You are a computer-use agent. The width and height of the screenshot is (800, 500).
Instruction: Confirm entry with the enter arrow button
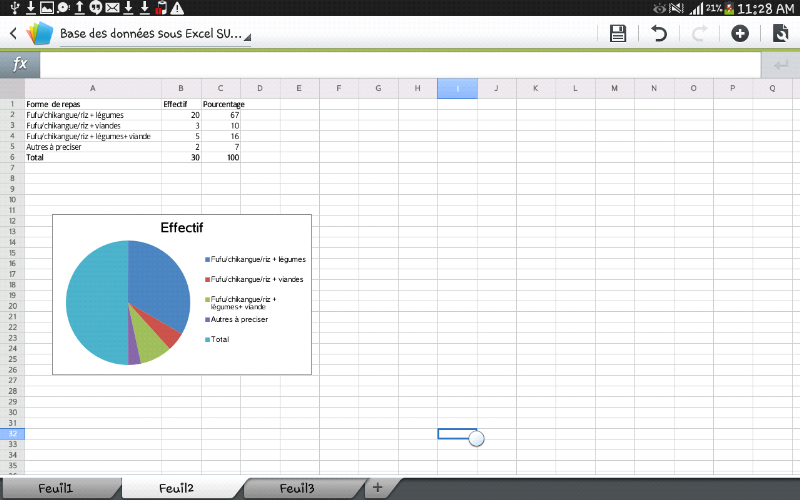[780, 65]
